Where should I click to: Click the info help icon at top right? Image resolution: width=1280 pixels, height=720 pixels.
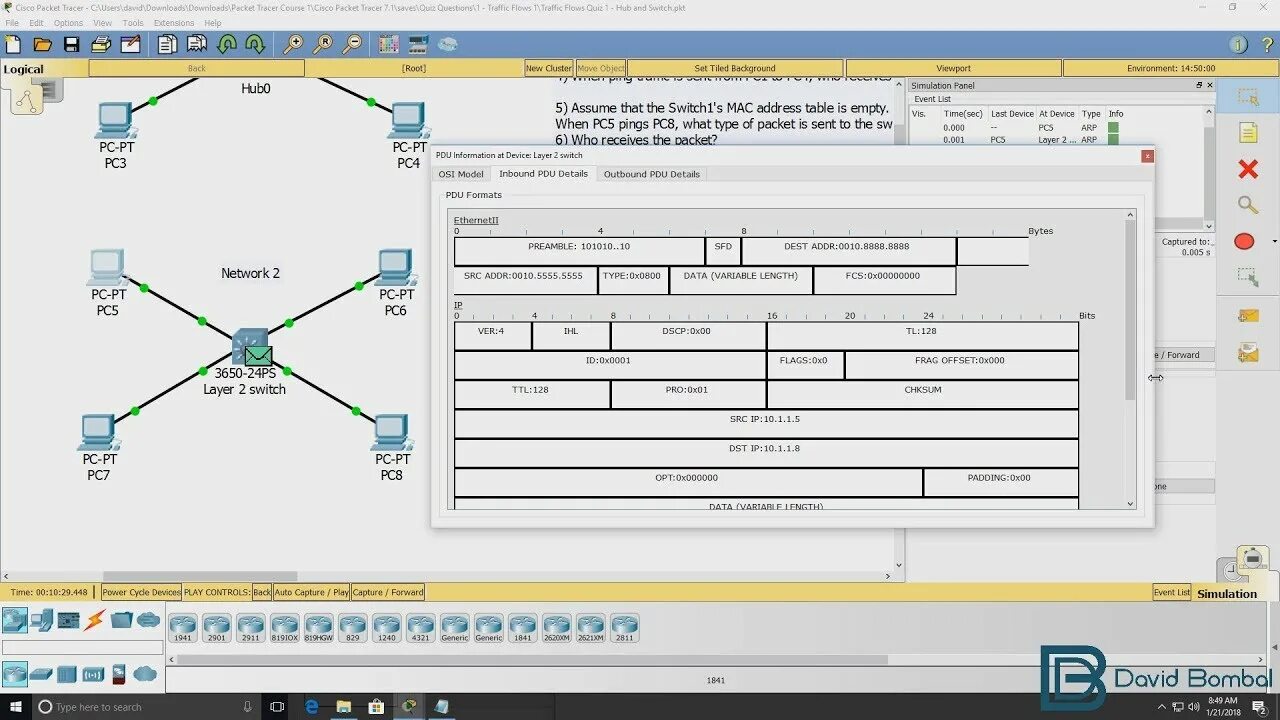(x=1238, y=44)
